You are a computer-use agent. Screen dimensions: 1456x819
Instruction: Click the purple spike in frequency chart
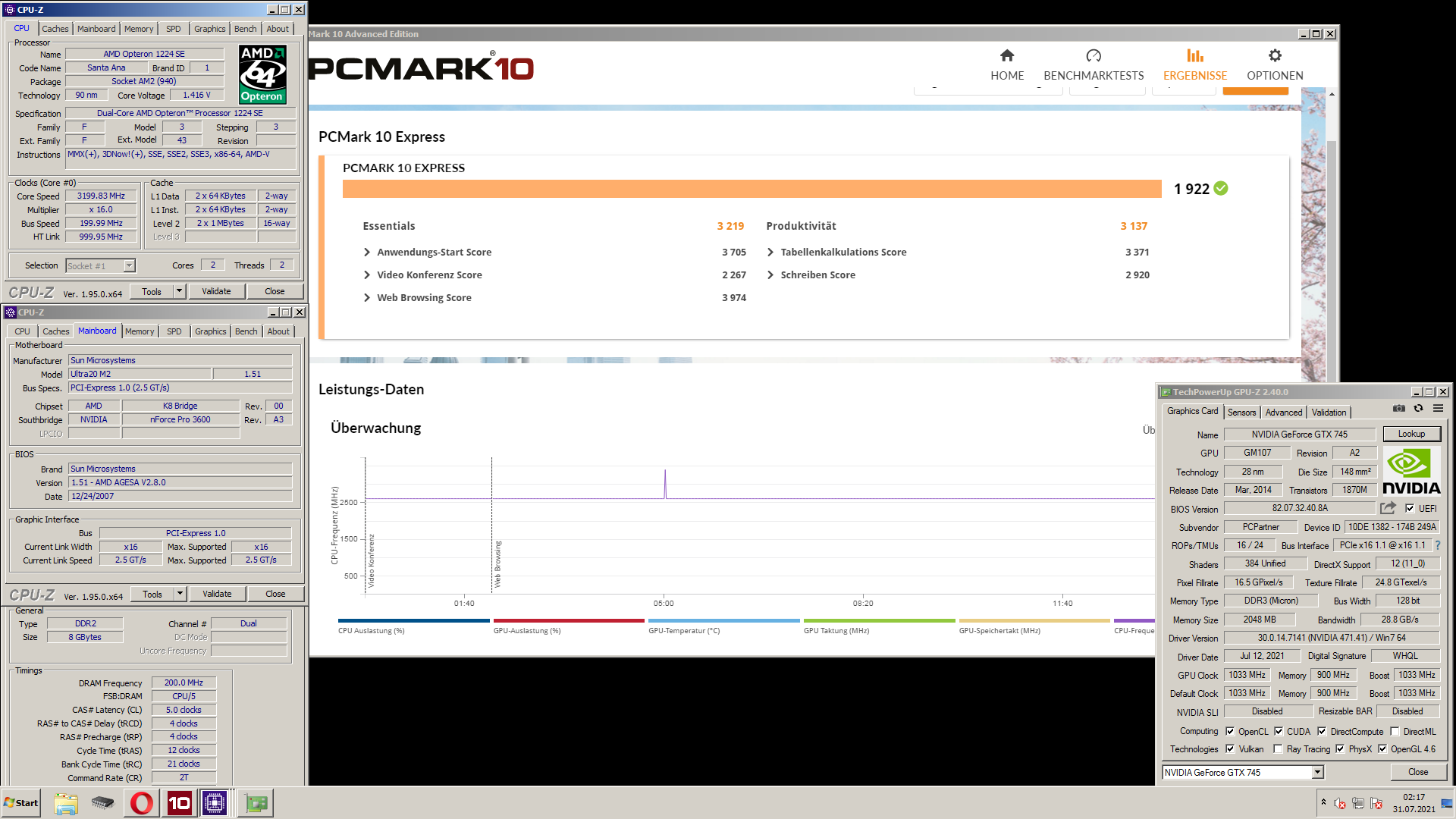(665, 483)
